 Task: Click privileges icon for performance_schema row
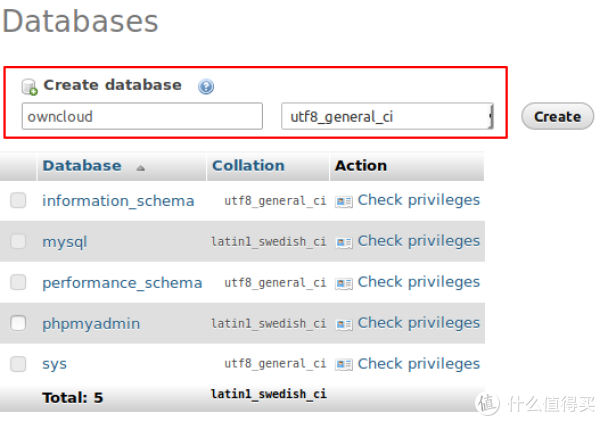(344, 283)
